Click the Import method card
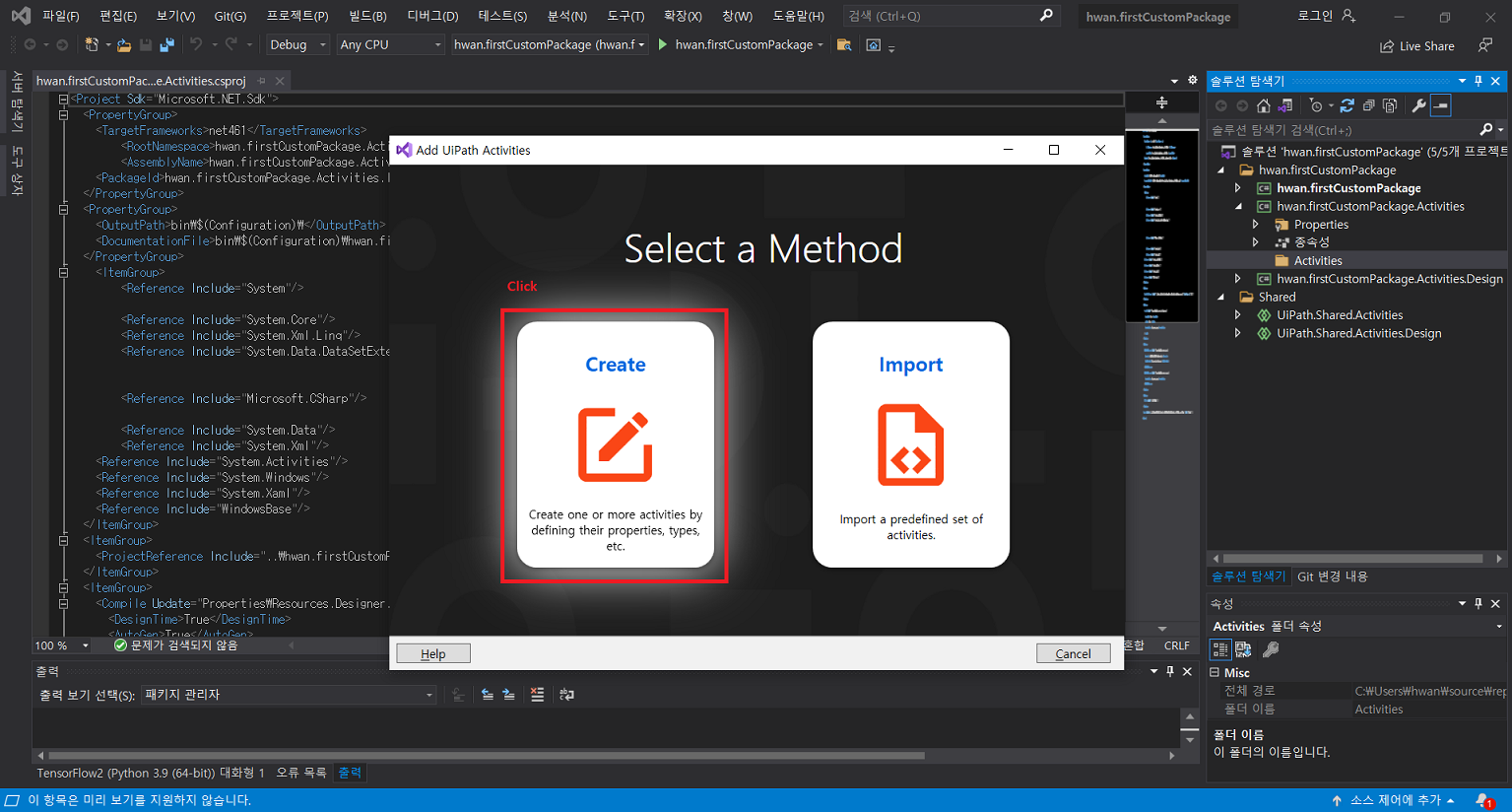1512x812 pixels. pyautogui.click(x=911, y=444)
